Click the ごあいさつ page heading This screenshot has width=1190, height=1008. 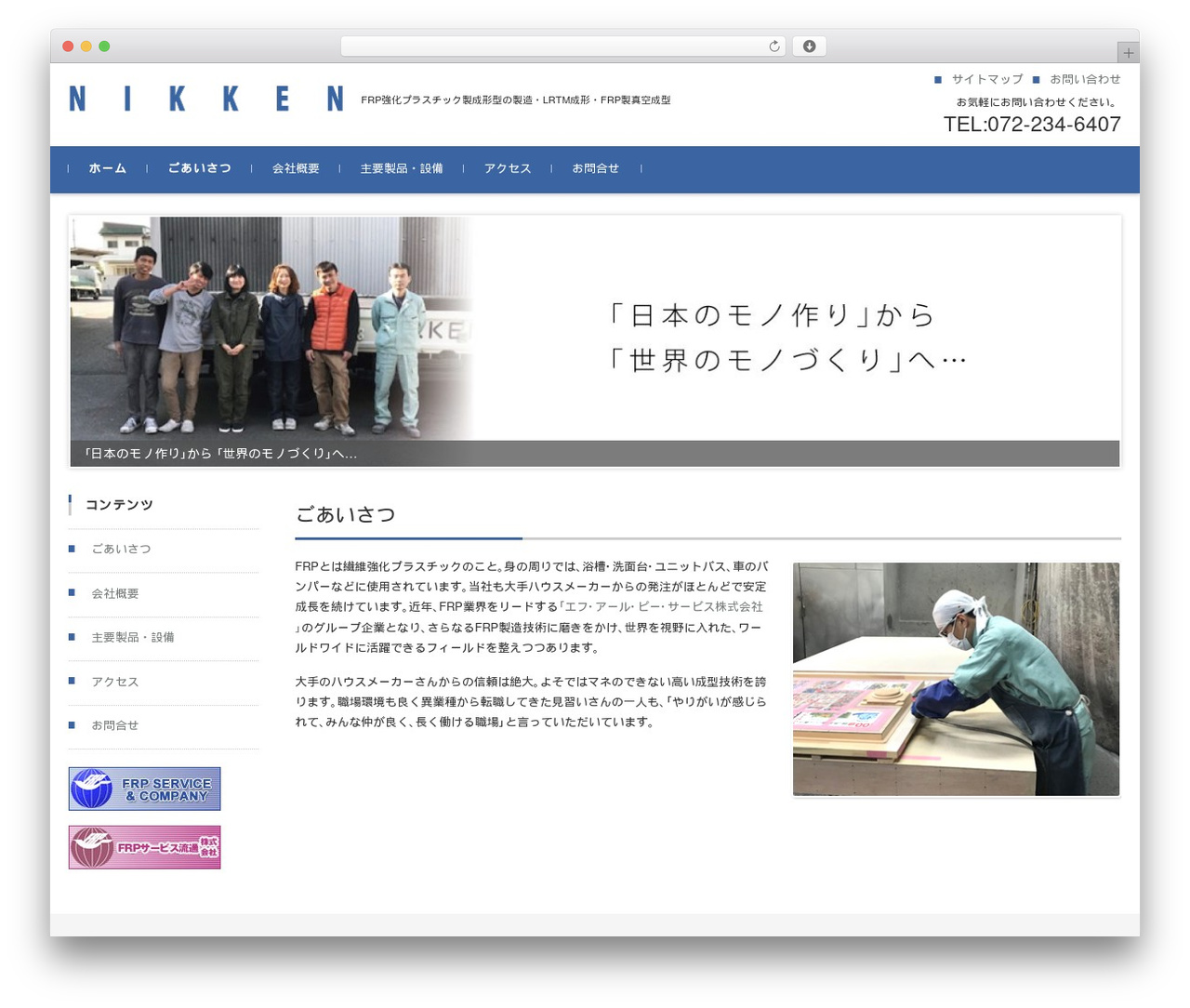point(346,515)
